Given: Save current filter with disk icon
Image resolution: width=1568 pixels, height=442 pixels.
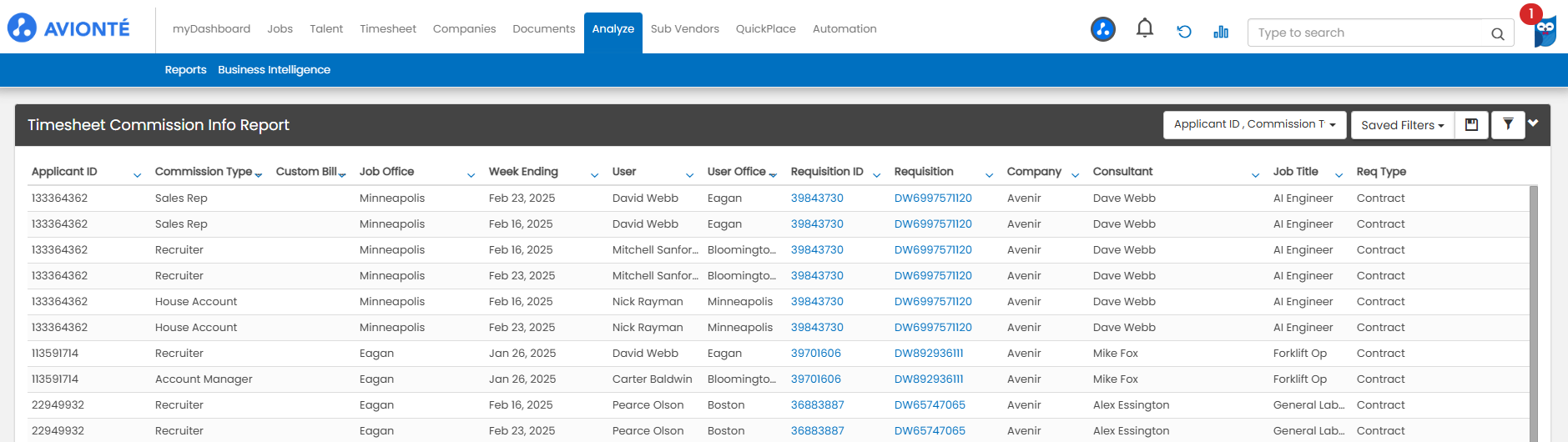Looking at the screenshot, I should (1471, 125).
